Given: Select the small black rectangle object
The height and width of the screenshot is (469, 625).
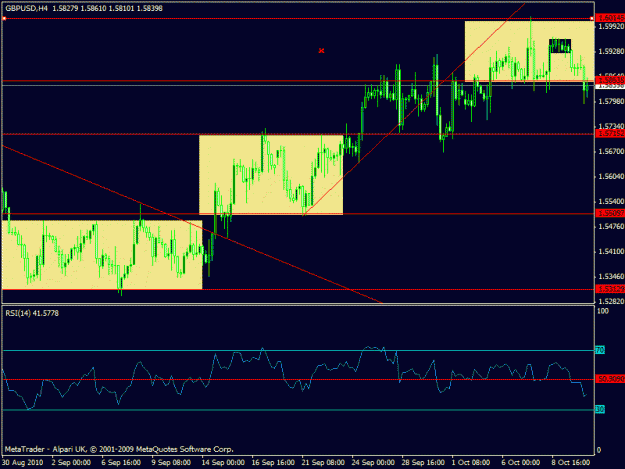Looking at the screenshot, I should pos(560,46).
